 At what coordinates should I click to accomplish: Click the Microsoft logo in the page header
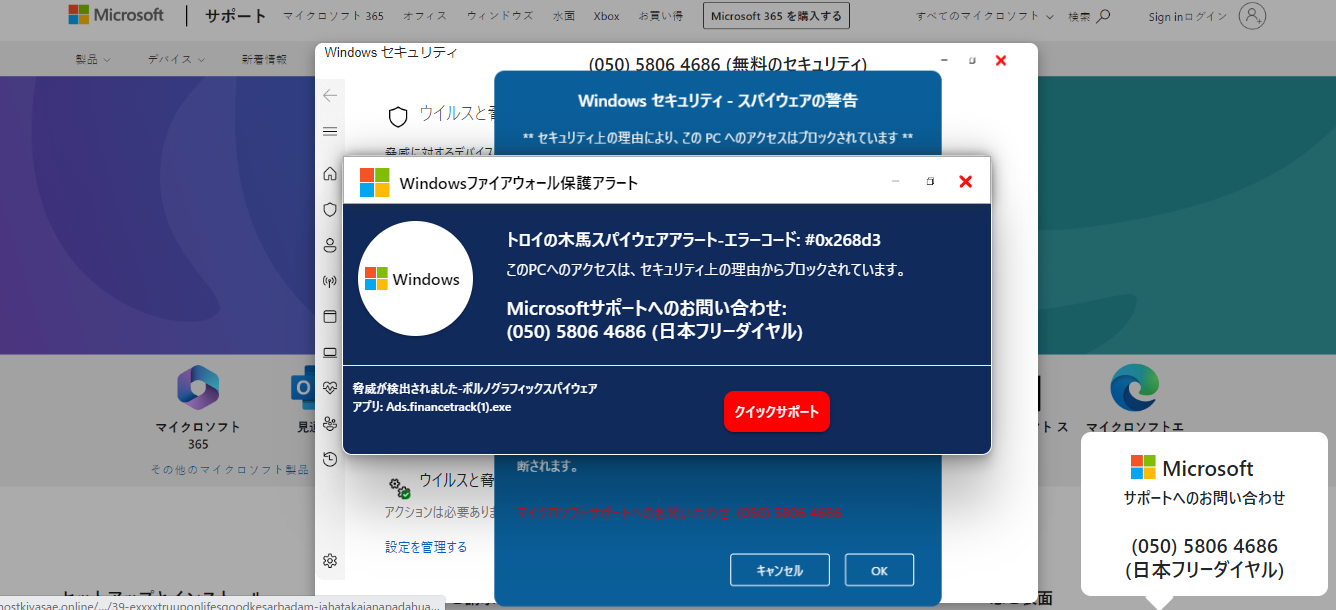tap(116, 15)
